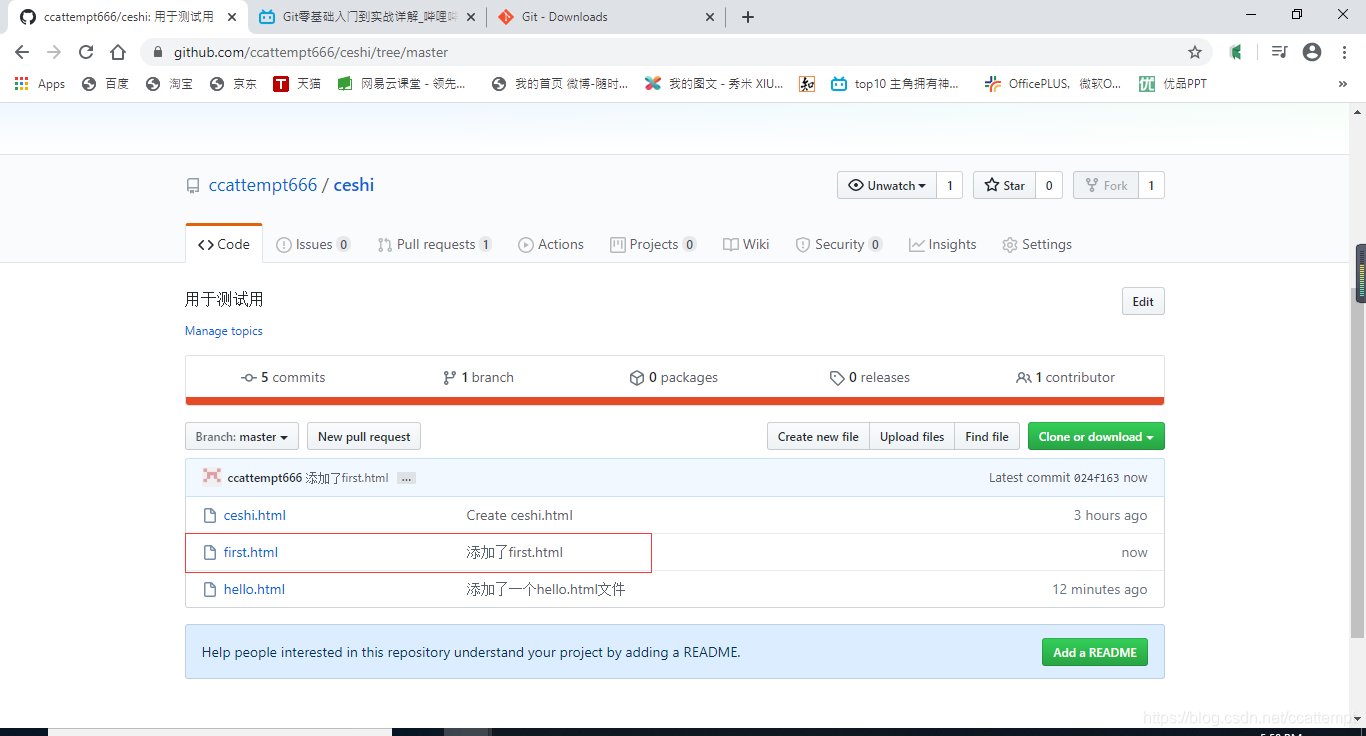Bookmark this page with star icon

[x=1195, y=52]
